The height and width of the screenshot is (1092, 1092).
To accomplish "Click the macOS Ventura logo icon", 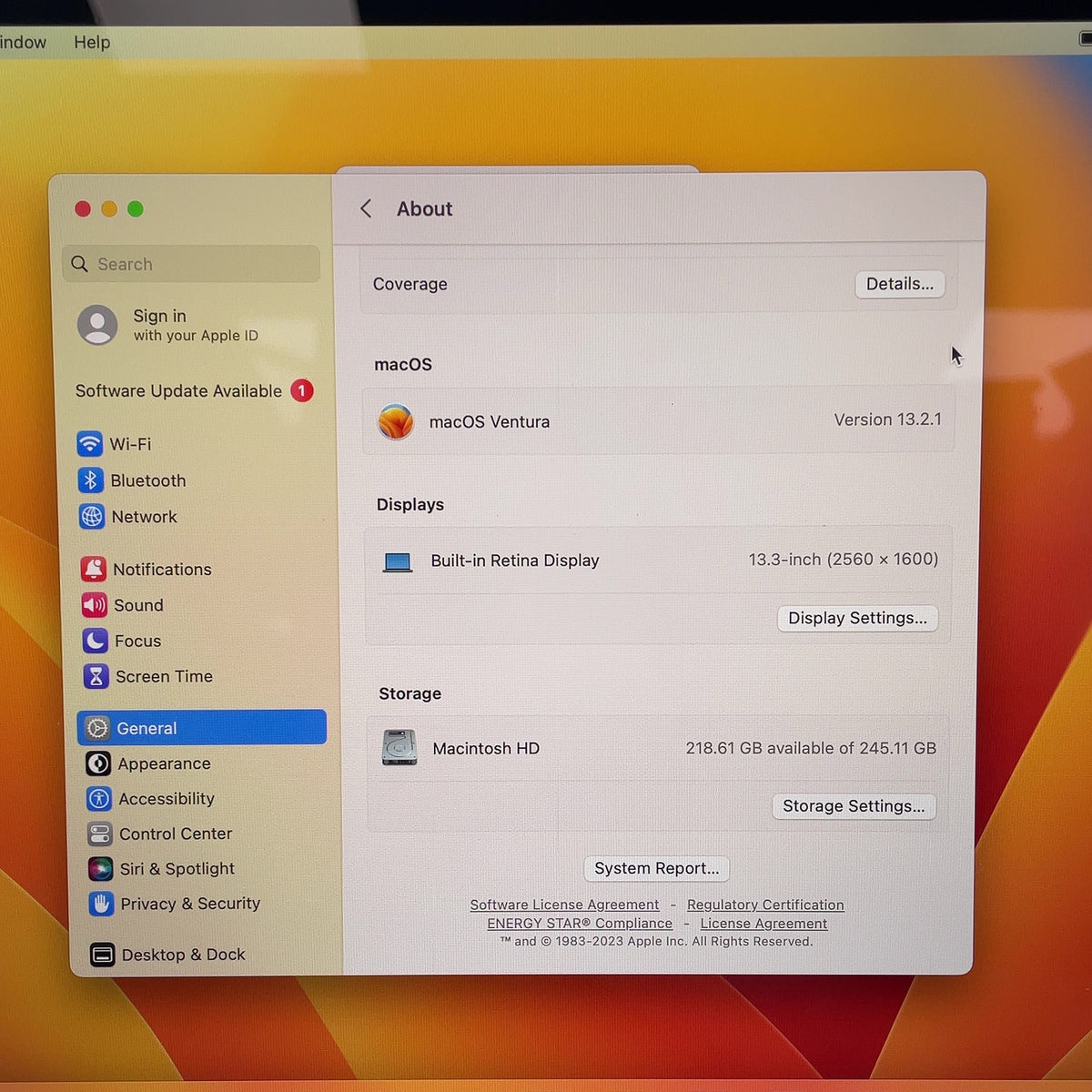I will (396, 421).
